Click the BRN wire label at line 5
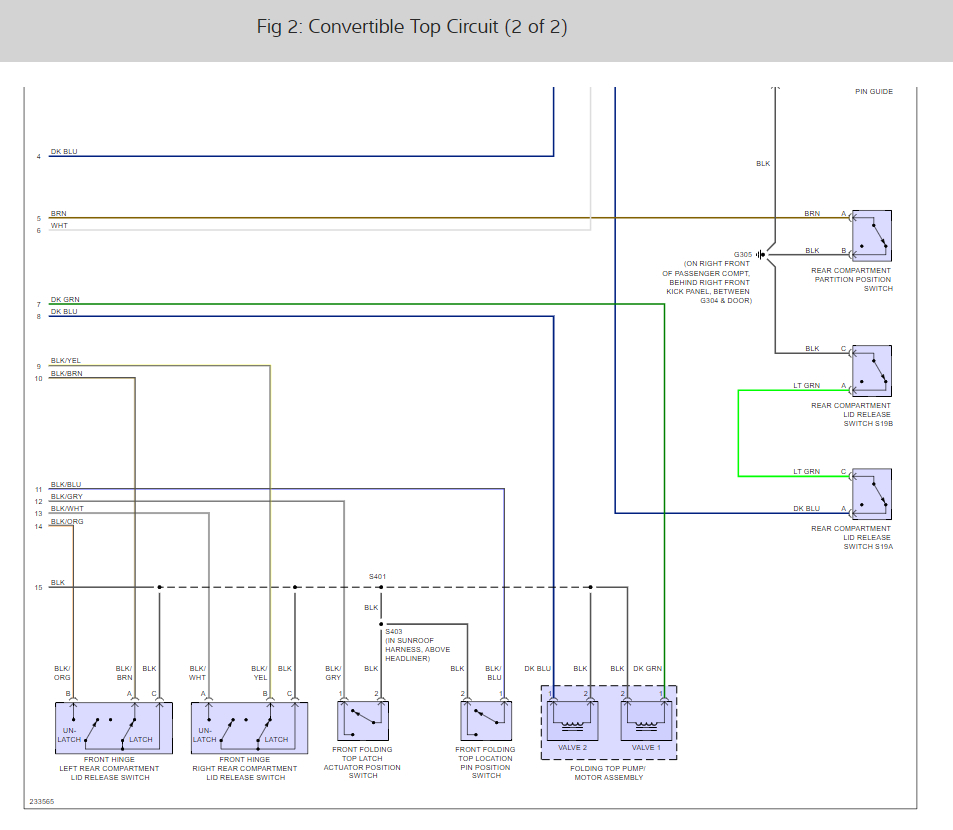The height and width of the screenshot is (830, 953). [58, 213]
